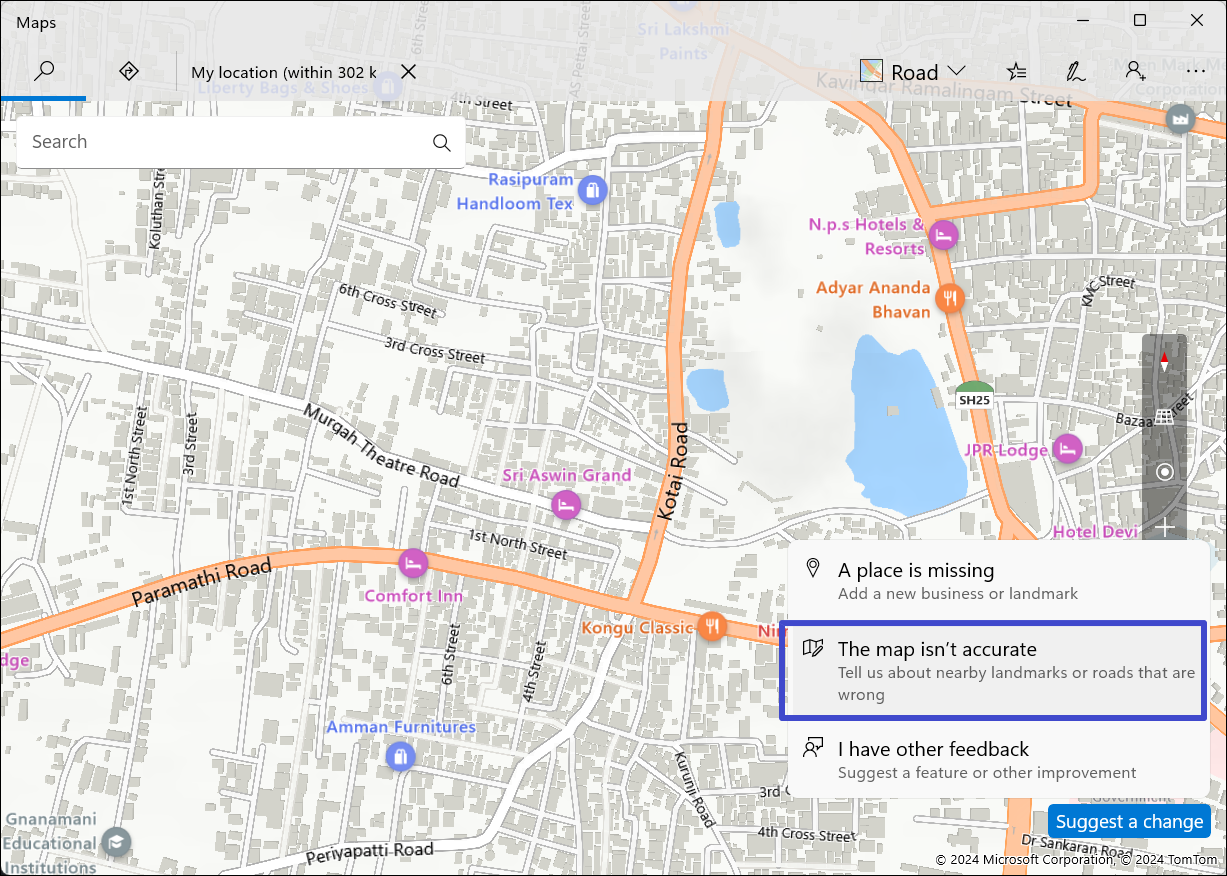Select the My location tab
This screenshot has height=876, width=1227.
click(284, 72)
